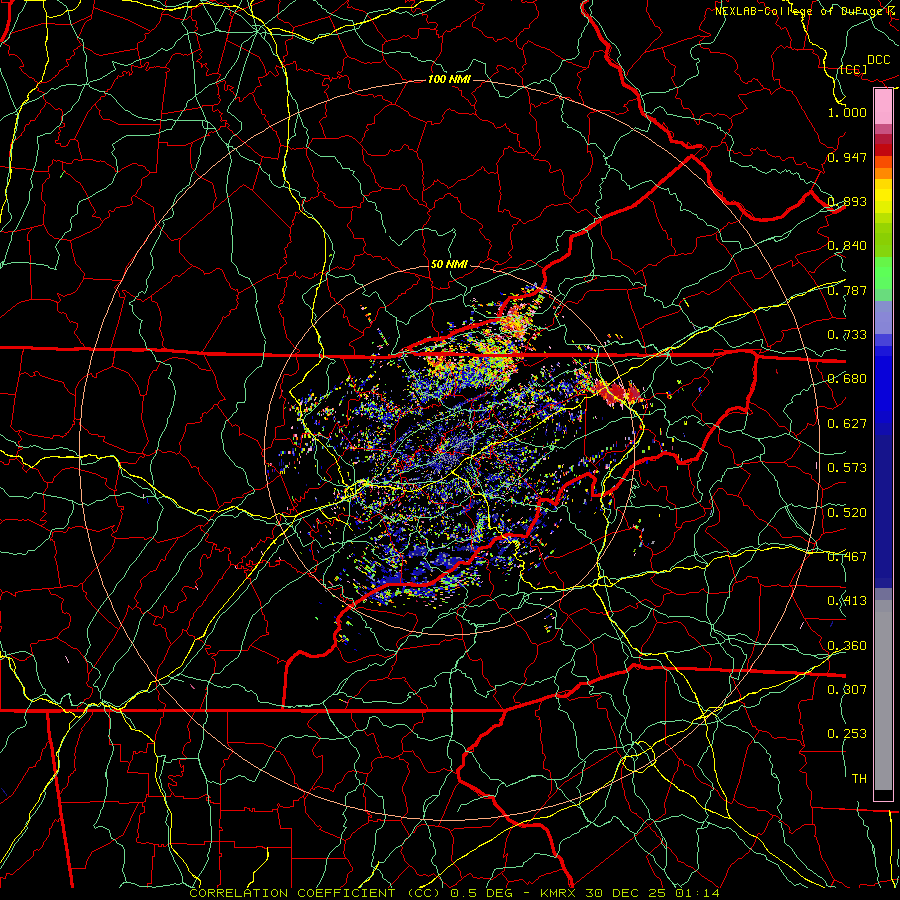Click the Correlation Coefficient KMRX caption

(x=454, y=893)
